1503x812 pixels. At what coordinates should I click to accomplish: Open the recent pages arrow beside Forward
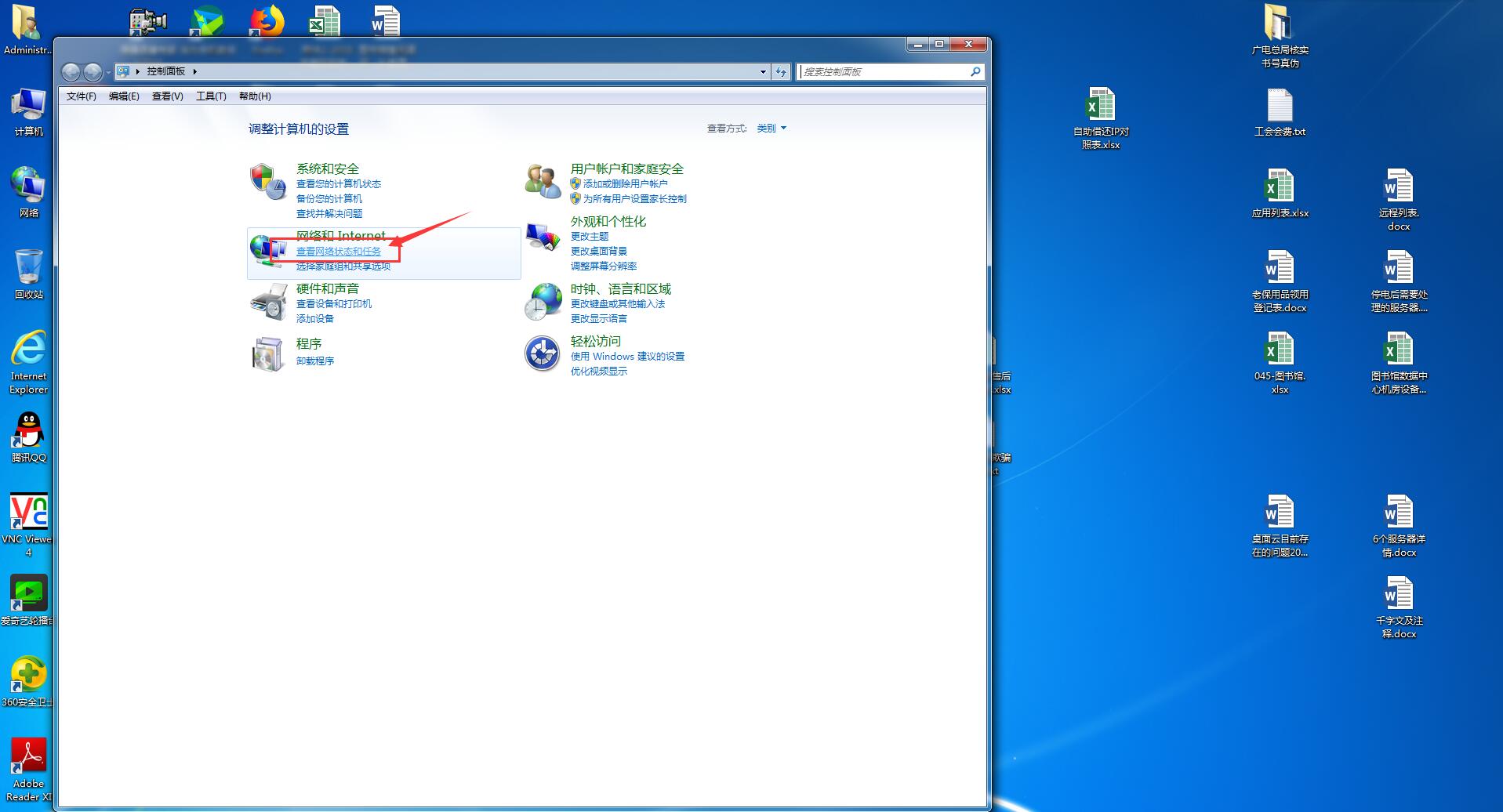[x=108, y=72]
